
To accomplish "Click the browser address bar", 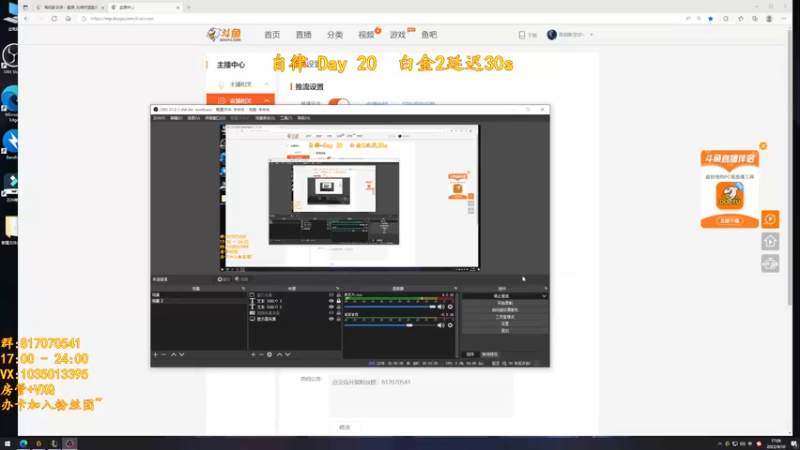I will [383, 18].
